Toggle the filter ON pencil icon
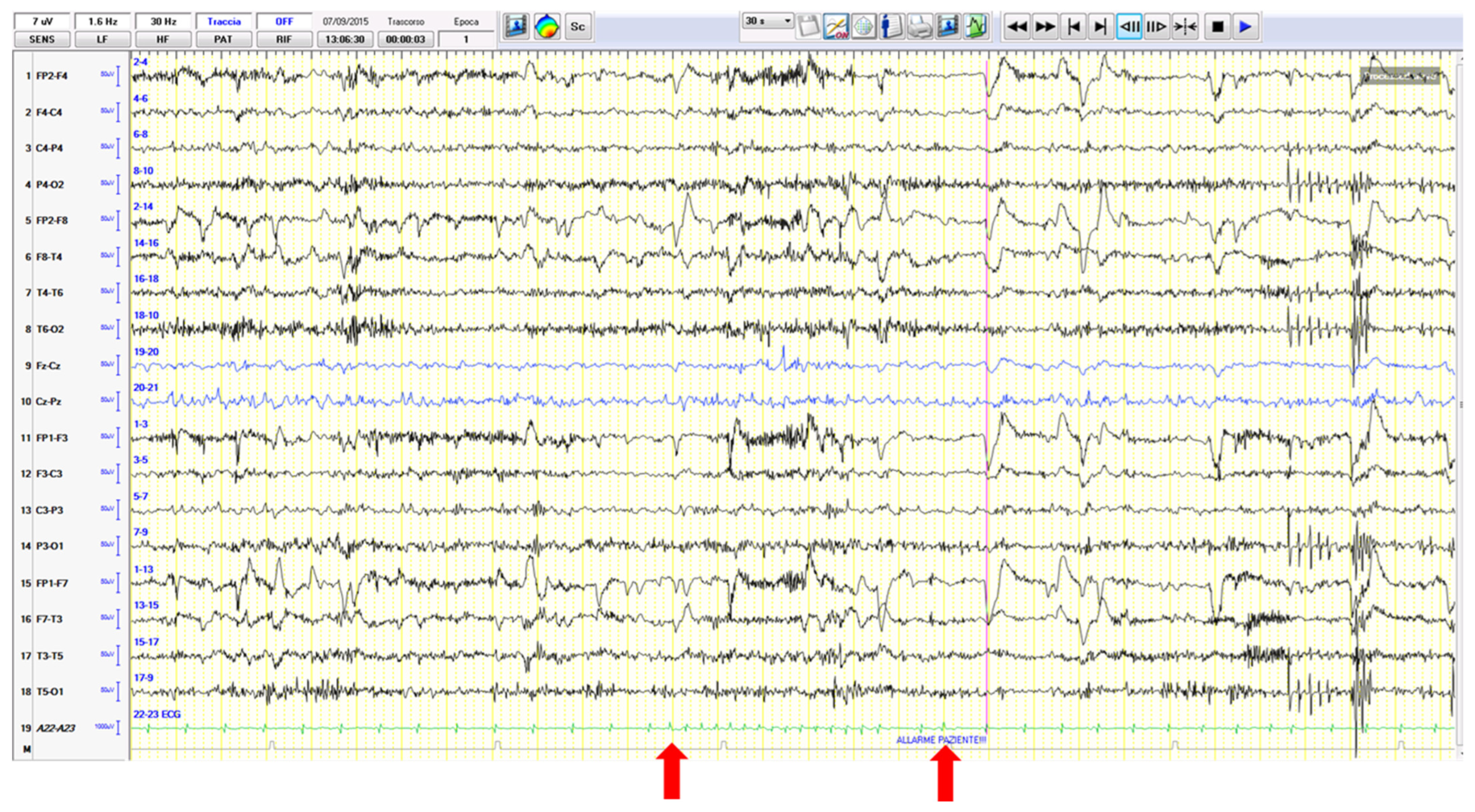The width and height of the screenshot is (1475, 812). point(836,27)
